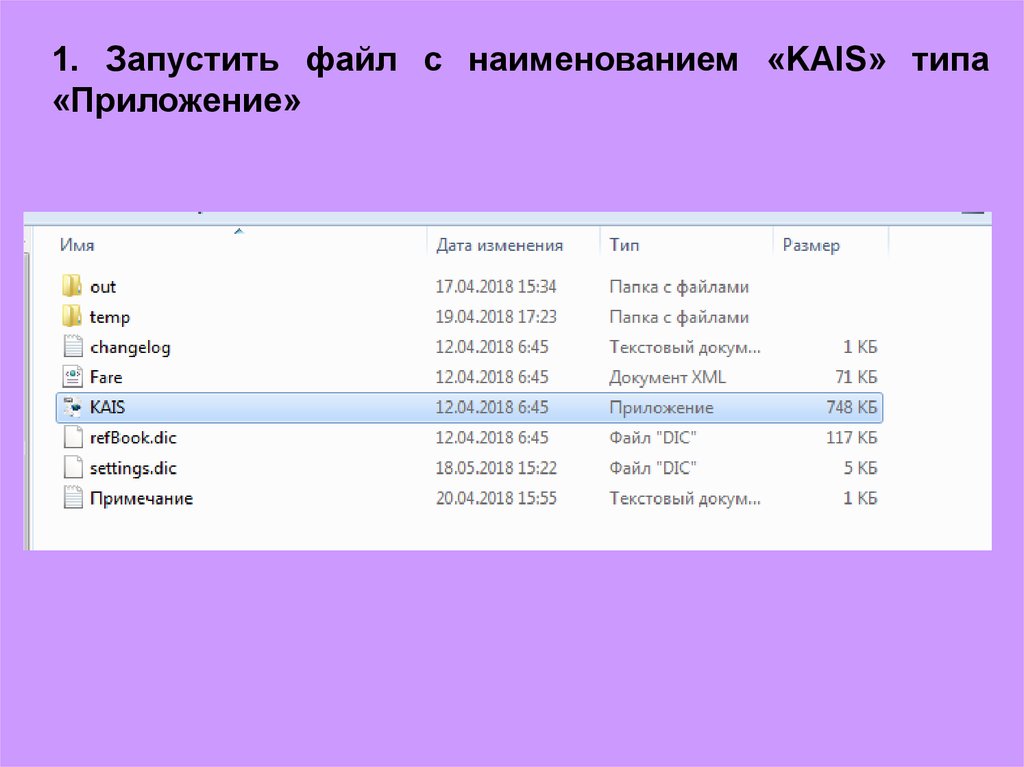Sort by the Тип column header
Image resolution: width=1024 pixels, height=767 pixels.
click(624, 245)
